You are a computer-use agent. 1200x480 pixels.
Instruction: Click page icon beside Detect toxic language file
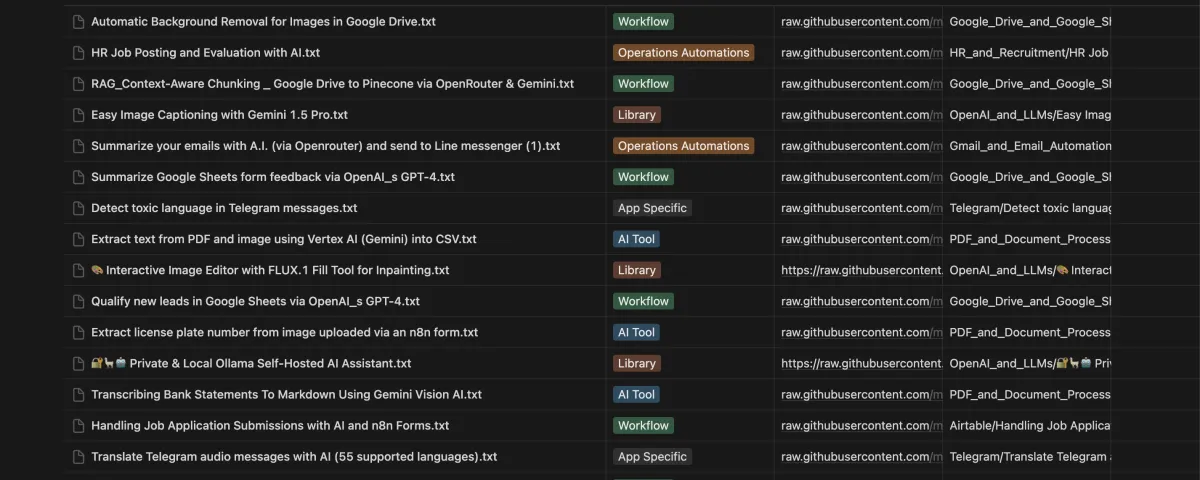pyautogui.click(x=77, y=208)
